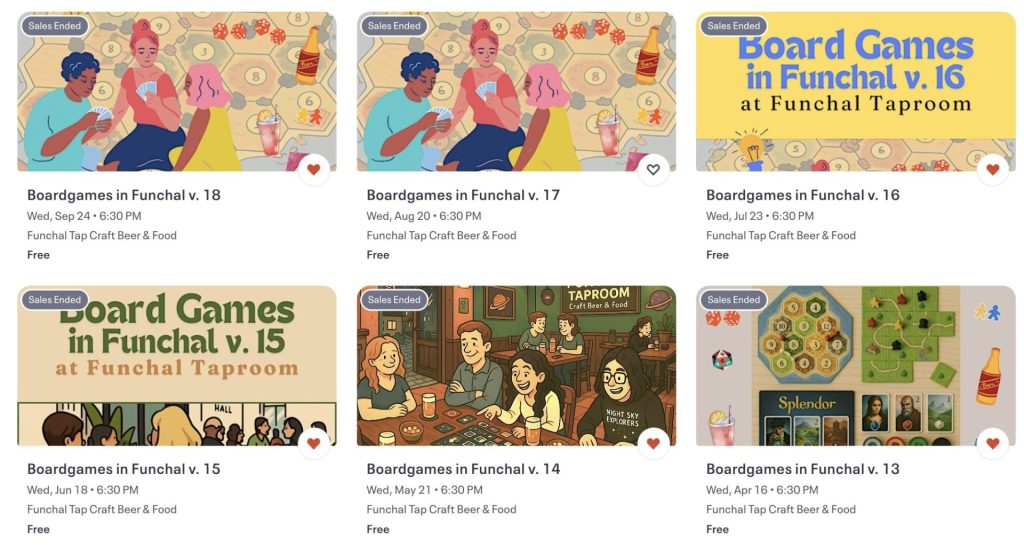Toggle heart on Boardgames in Funchal v. 16
This screenshot has width=1024, height=554.
pos(993,170)
